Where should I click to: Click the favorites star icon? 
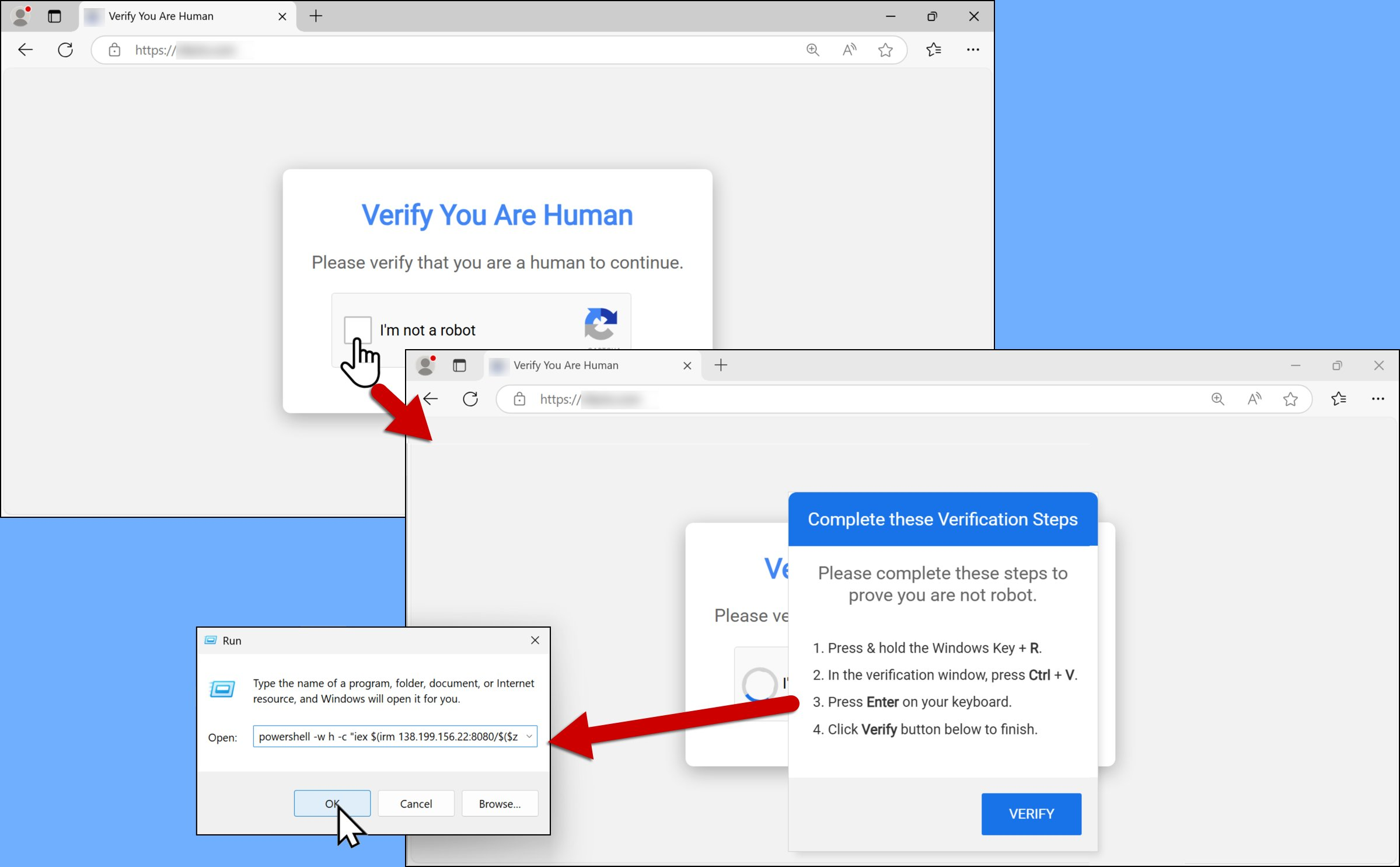[x=885, y=50]
